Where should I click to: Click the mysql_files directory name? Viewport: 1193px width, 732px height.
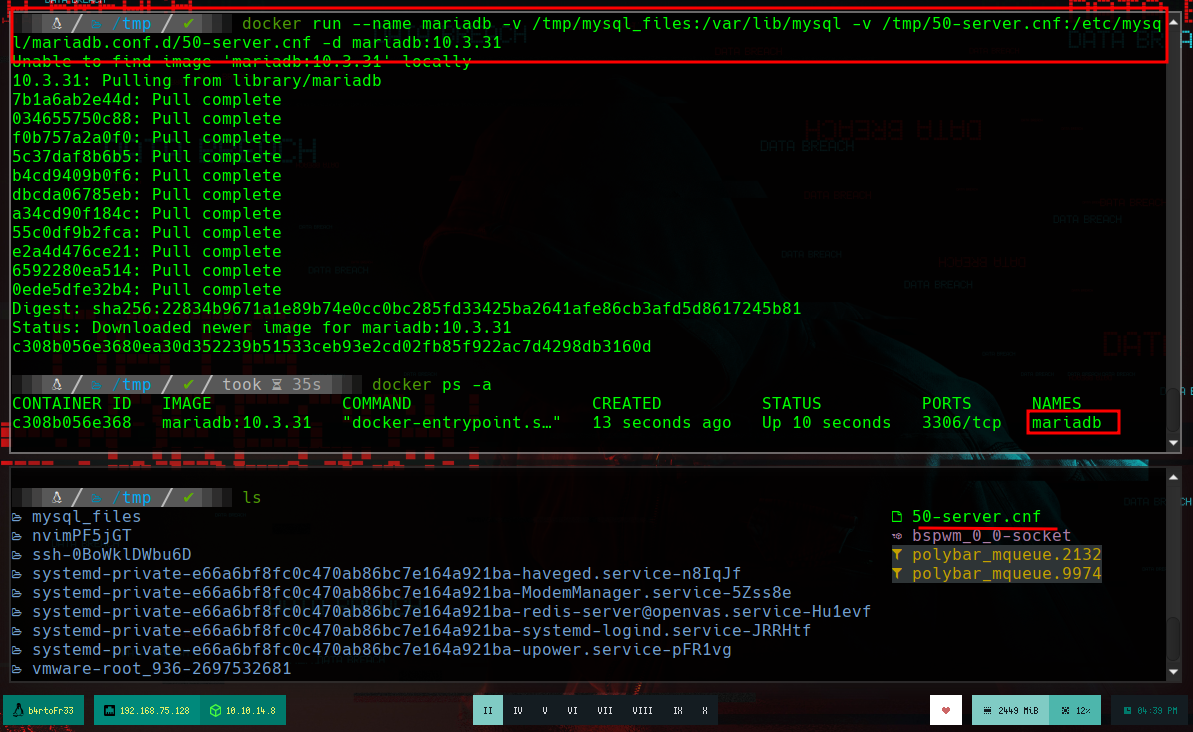[x=86, y=517]
